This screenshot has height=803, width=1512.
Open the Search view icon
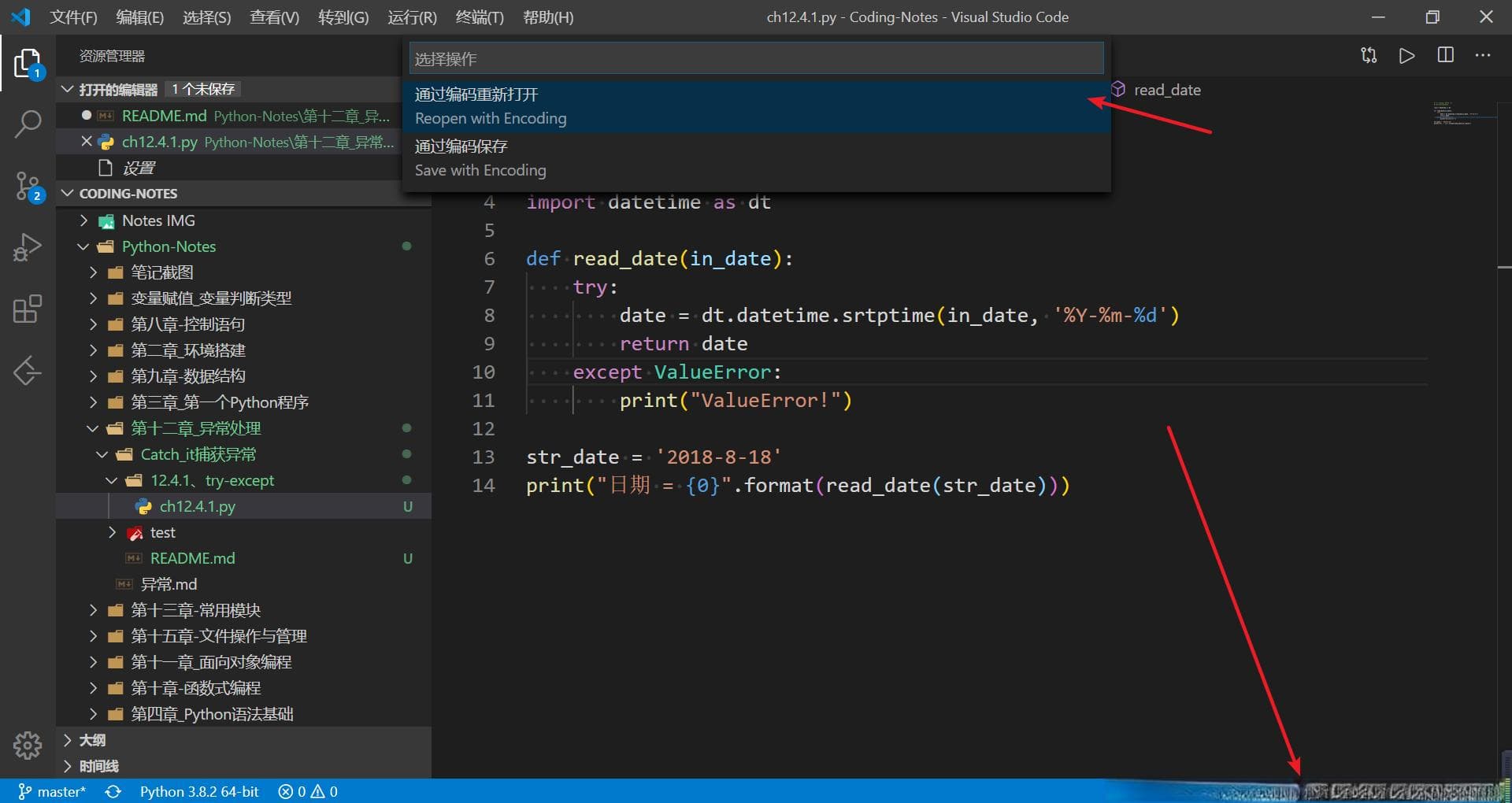[x=28, y=124]
